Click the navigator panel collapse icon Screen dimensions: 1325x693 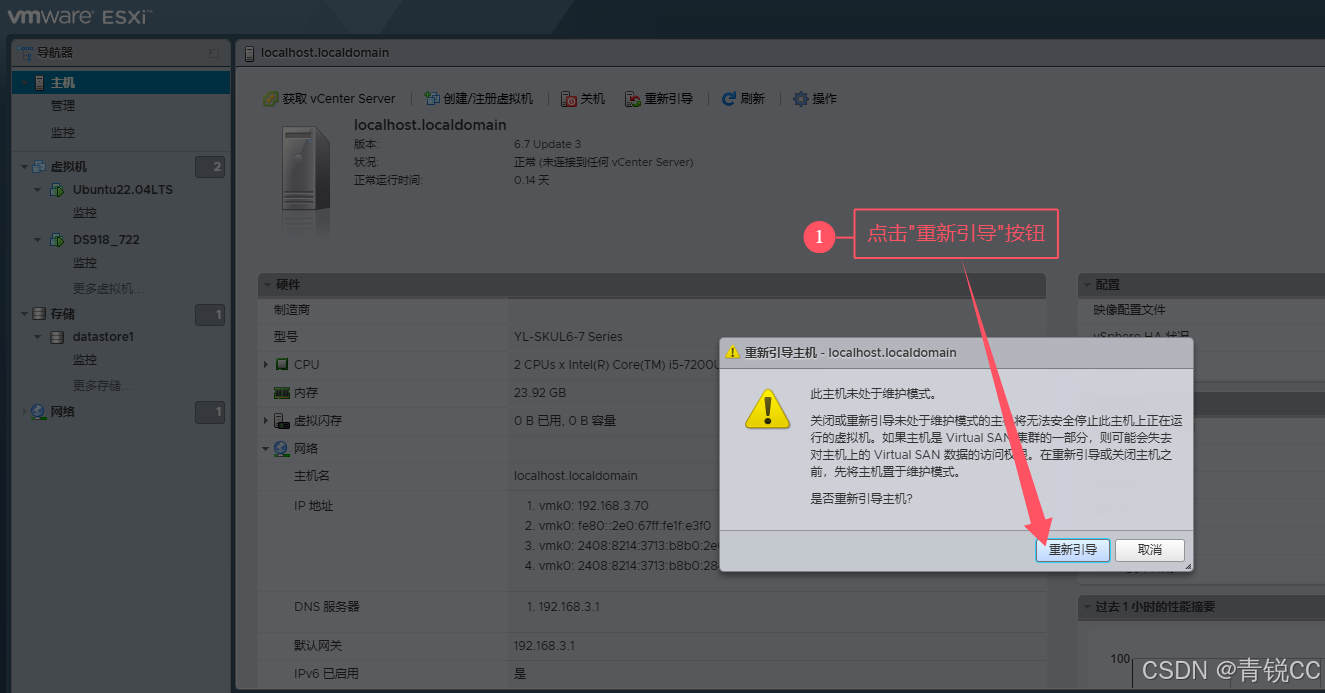(213, 53)
